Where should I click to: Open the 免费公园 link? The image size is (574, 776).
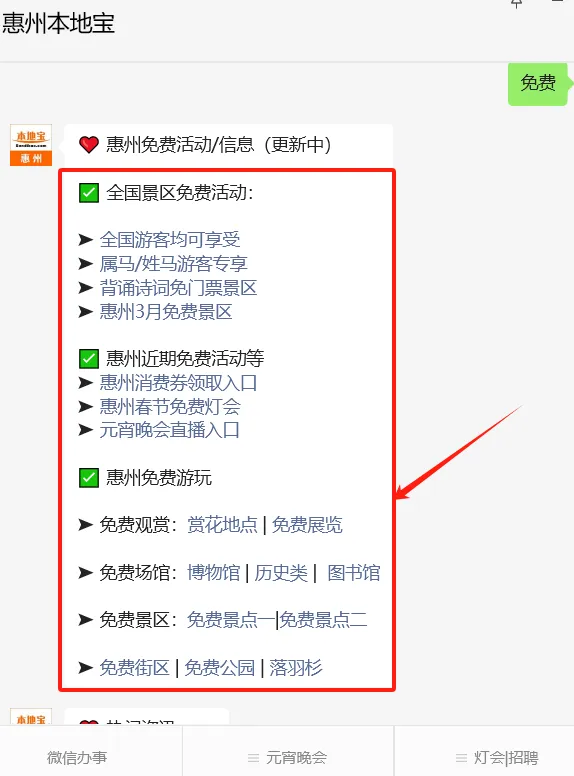pos(219,668)
